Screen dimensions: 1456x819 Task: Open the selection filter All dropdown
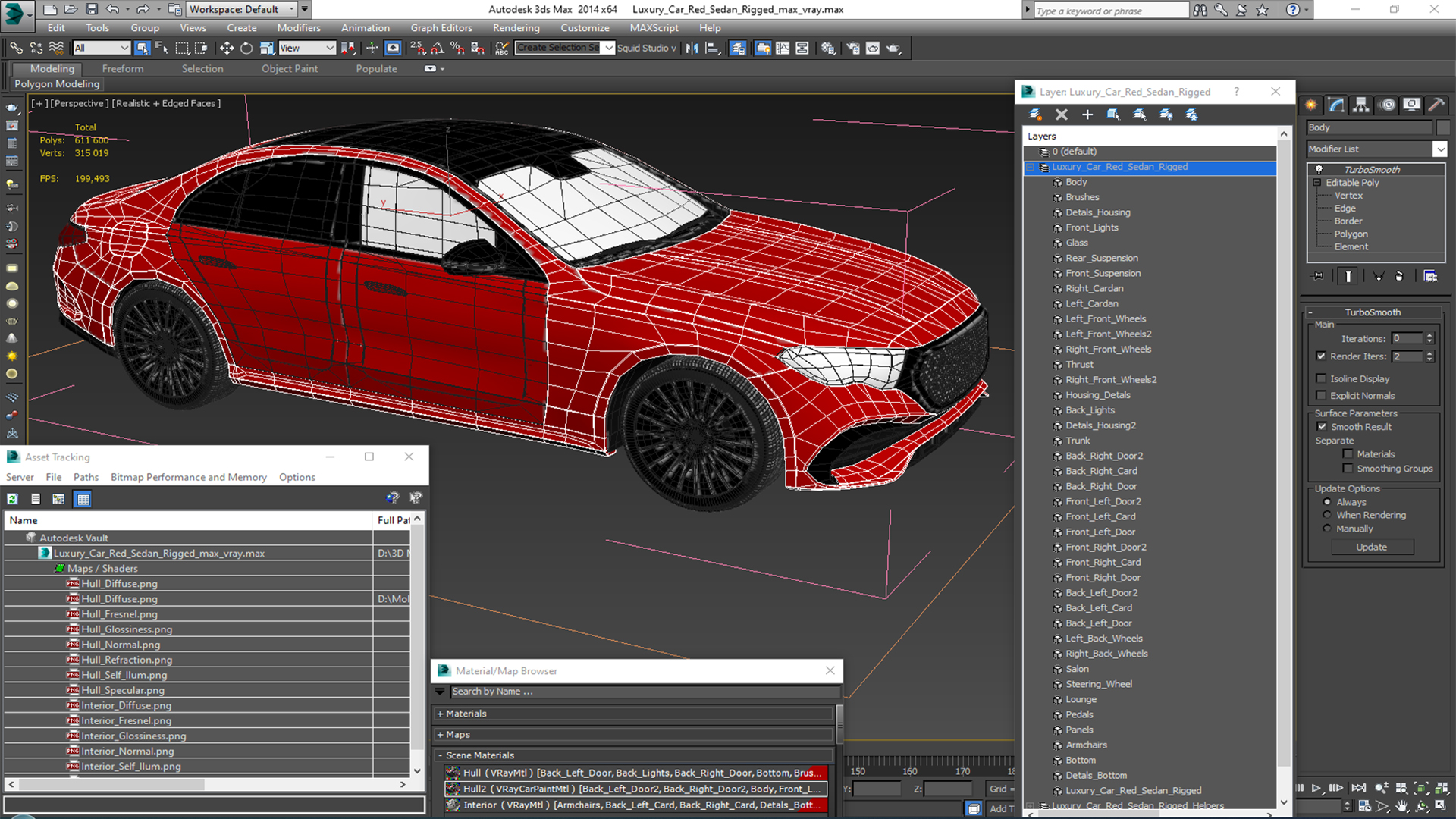coord(102,48)
